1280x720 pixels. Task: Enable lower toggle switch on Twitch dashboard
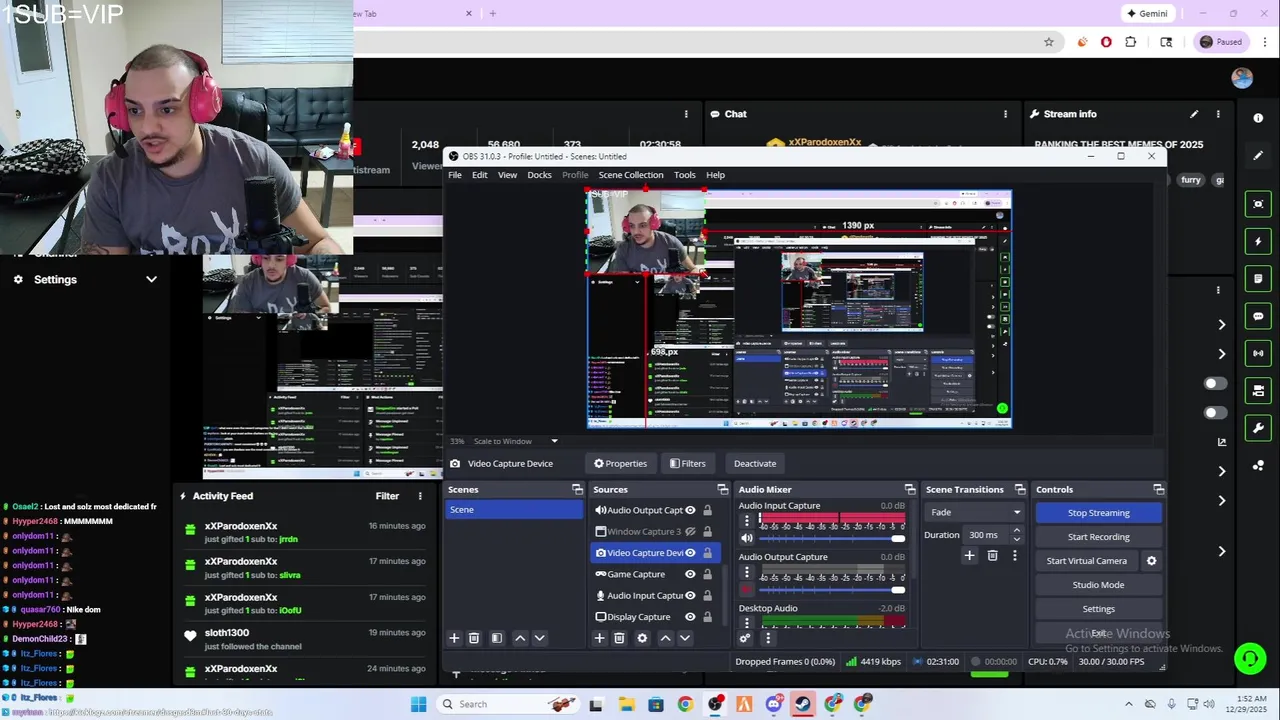(1215, 412)
